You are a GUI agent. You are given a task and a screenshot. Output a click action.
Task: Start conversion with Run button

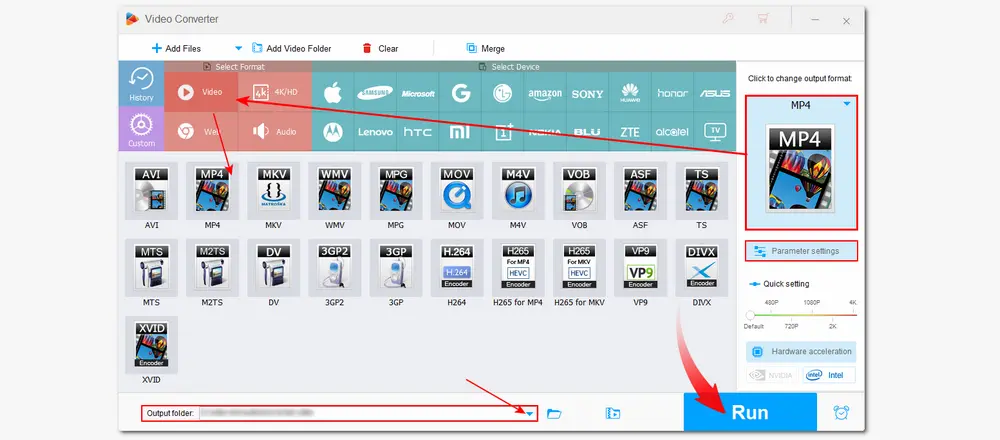tap(750, 412)
